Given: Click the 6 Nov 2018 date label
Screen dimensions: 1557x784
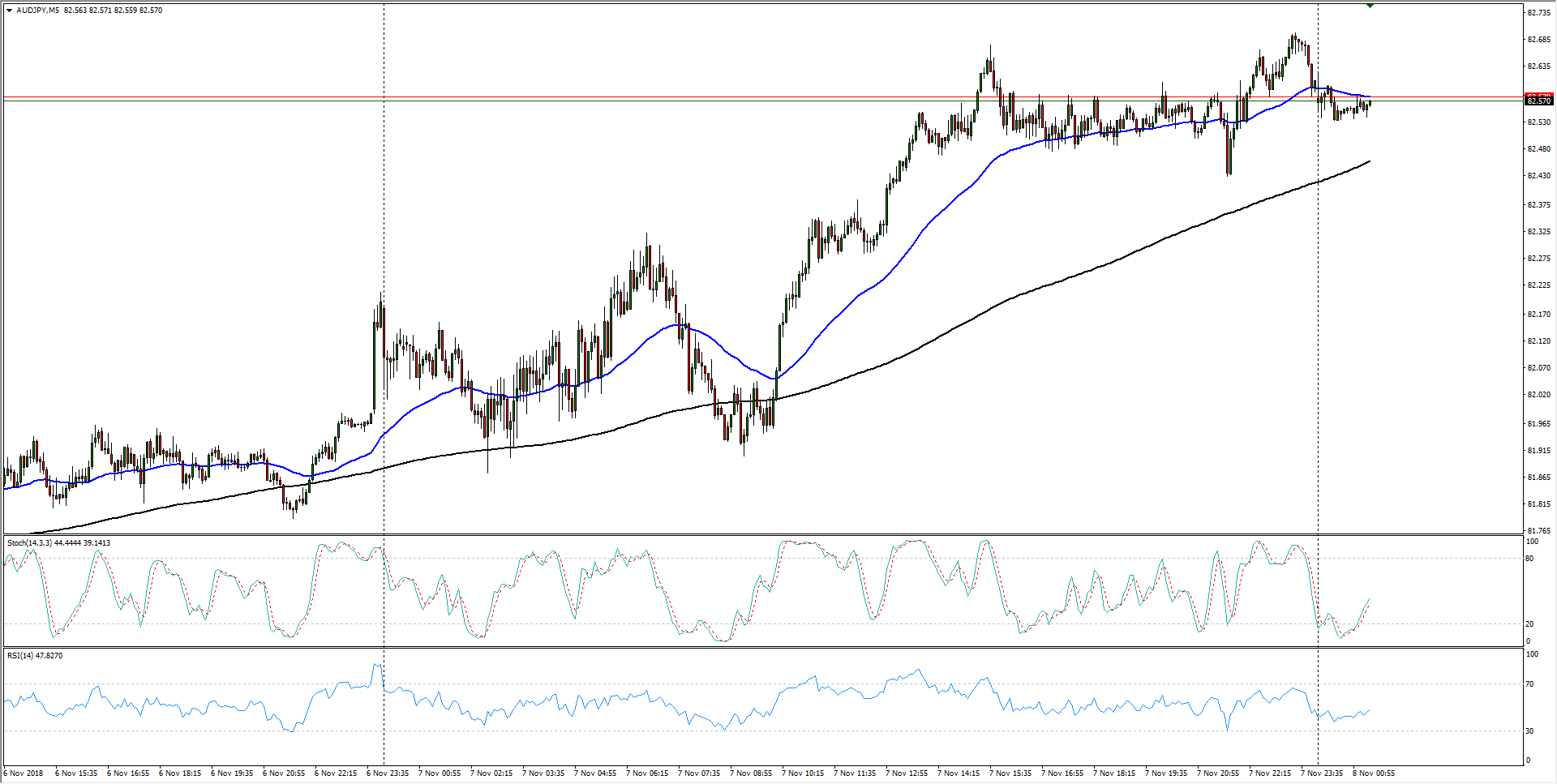Looking at the screenshot, I should click(24, 773).
